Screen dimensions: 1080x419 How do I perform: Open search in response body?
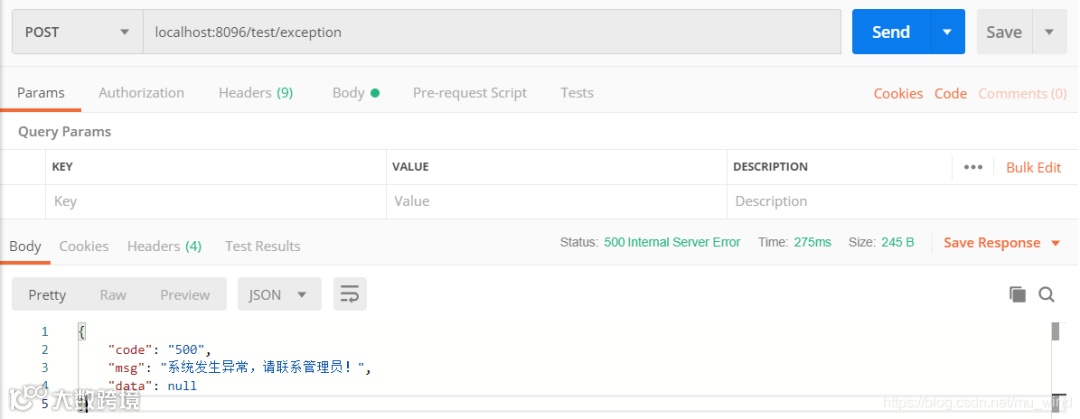click(1046, 294)
